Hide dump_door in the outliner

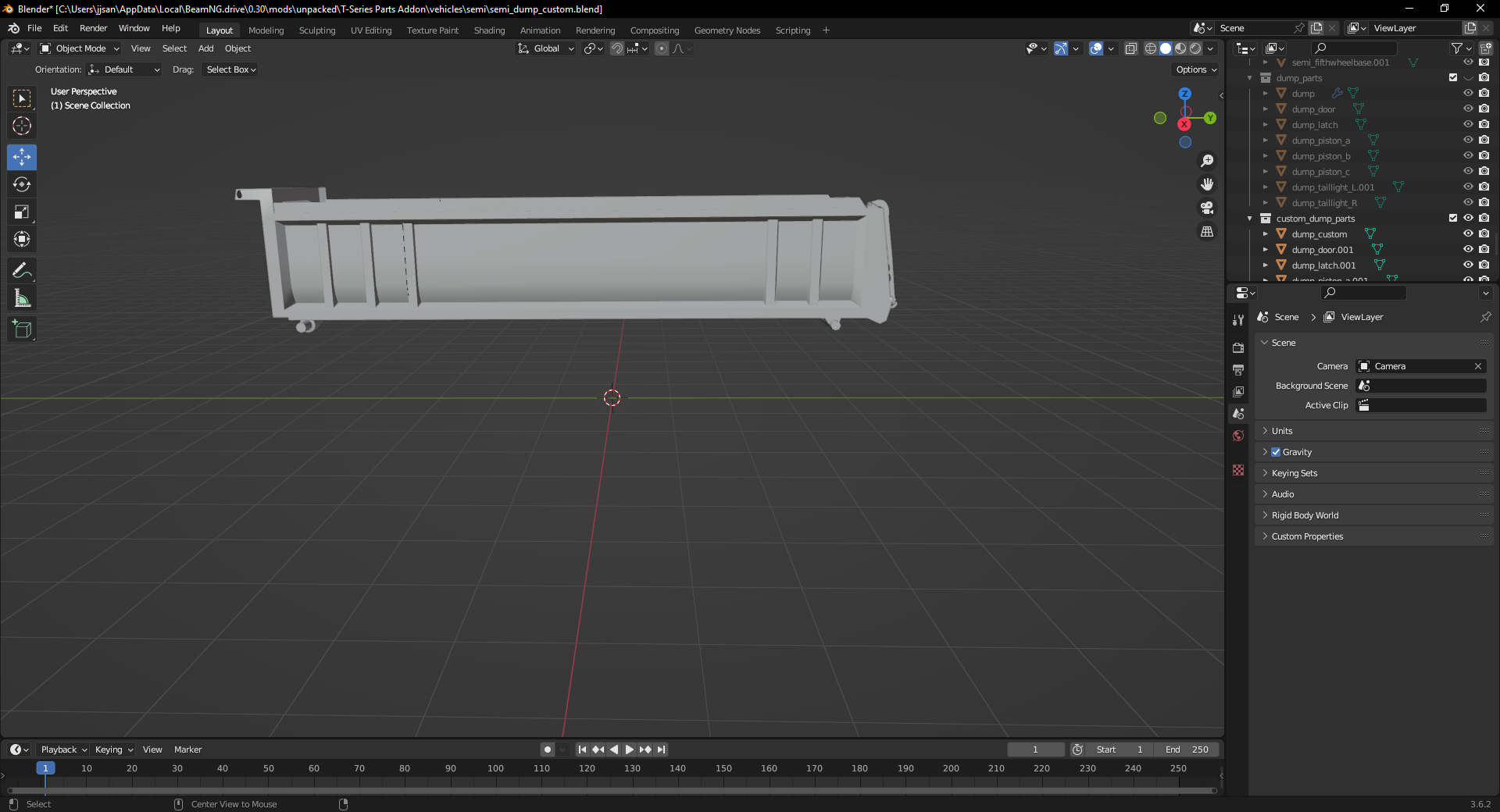1468,109
